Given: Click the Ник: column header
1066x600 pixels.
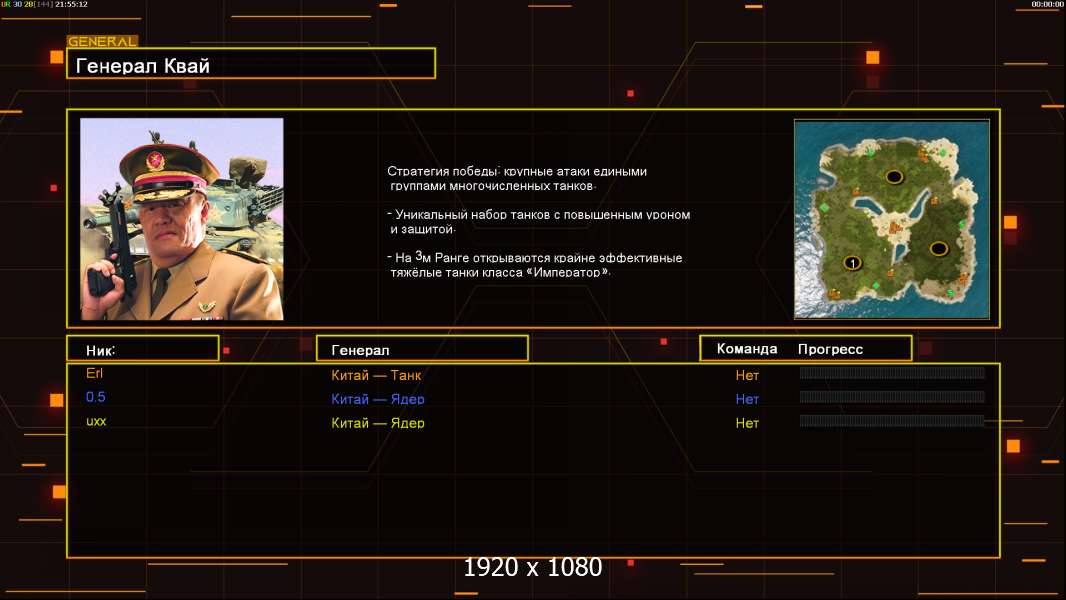Looking at the screenshot, I should 142,349.
